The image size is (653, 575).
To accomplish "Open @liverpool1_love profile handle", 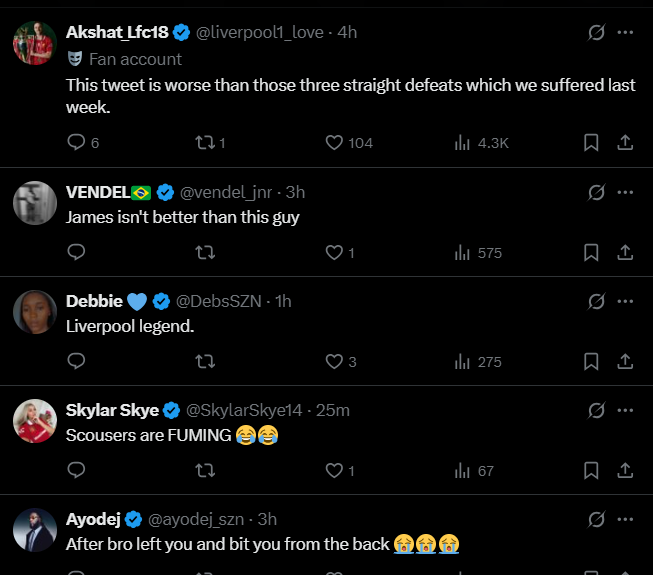I will tap(259, 32).
